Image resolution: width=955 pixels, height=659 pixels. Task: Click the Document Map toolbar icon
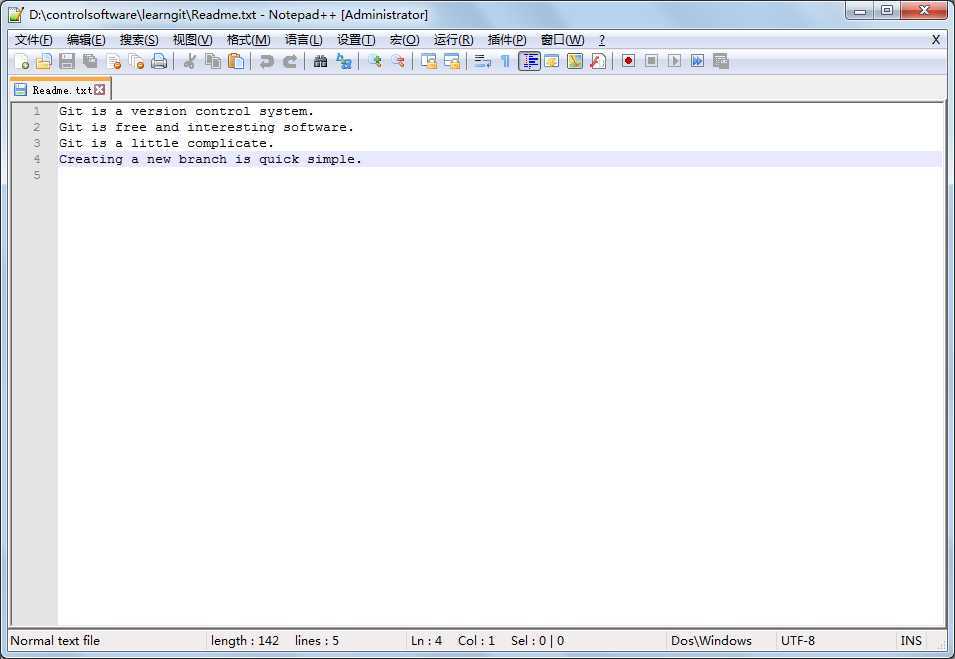pyautogui.click(x=575, y=61)
